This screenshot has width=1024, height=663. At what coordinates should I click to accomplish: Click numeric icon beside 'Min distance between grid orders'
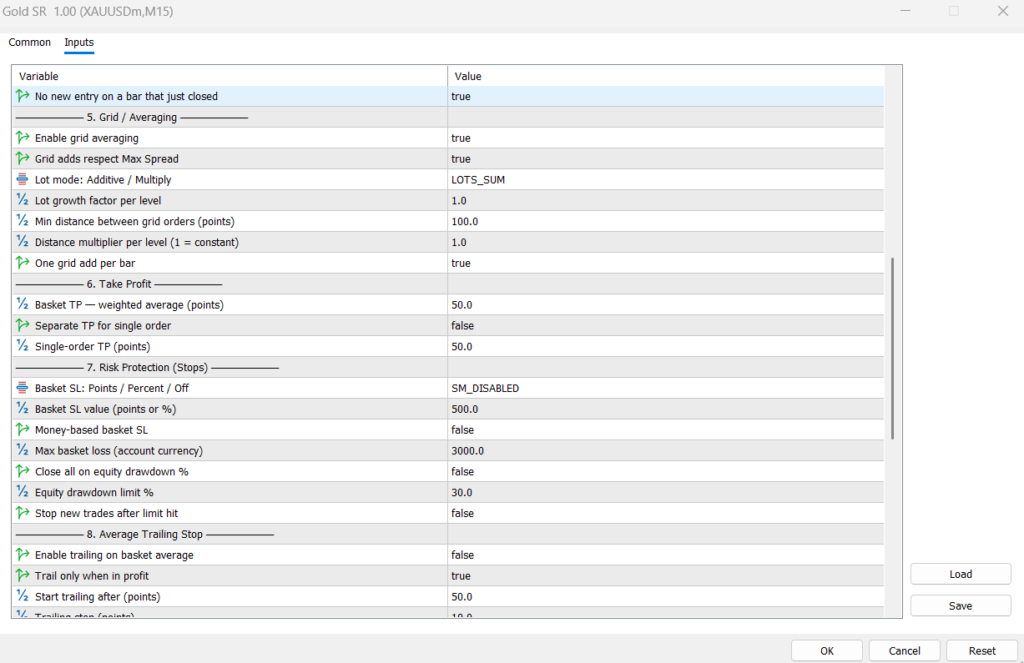23,221
